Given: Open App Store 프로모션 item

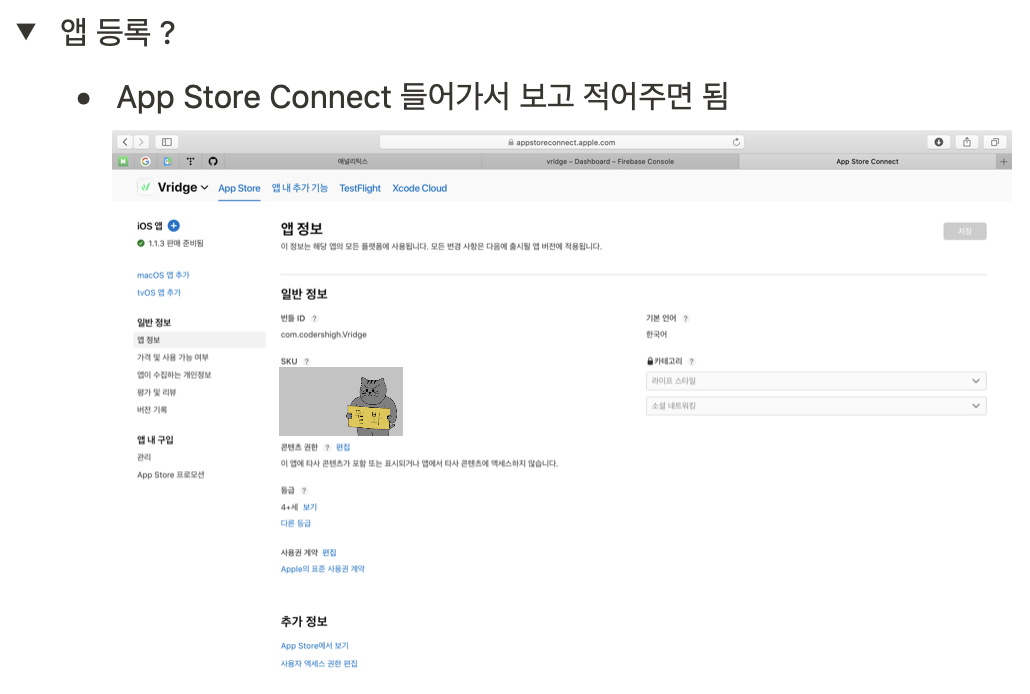Looking at the screenshot, I should point(171,474).
